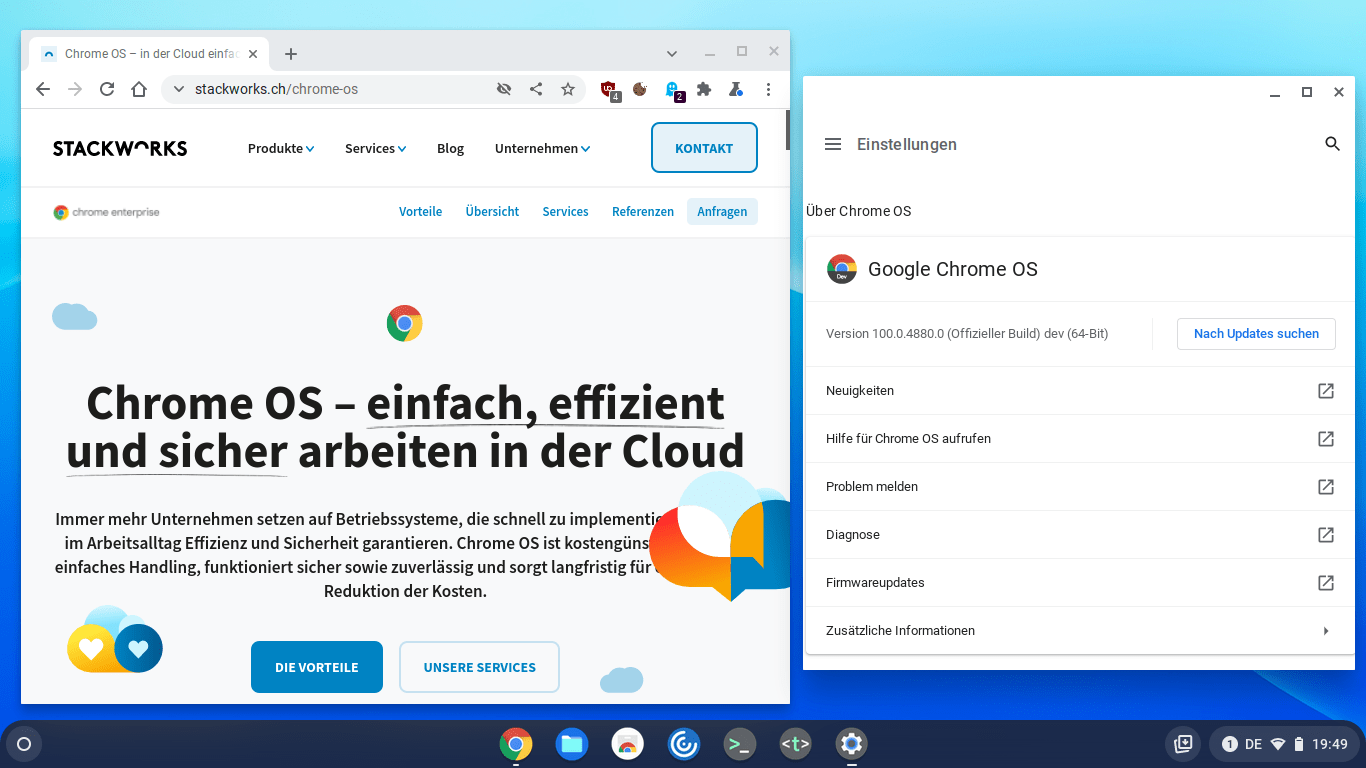
Task: Open Diagnose
Action: [1080, 535]
